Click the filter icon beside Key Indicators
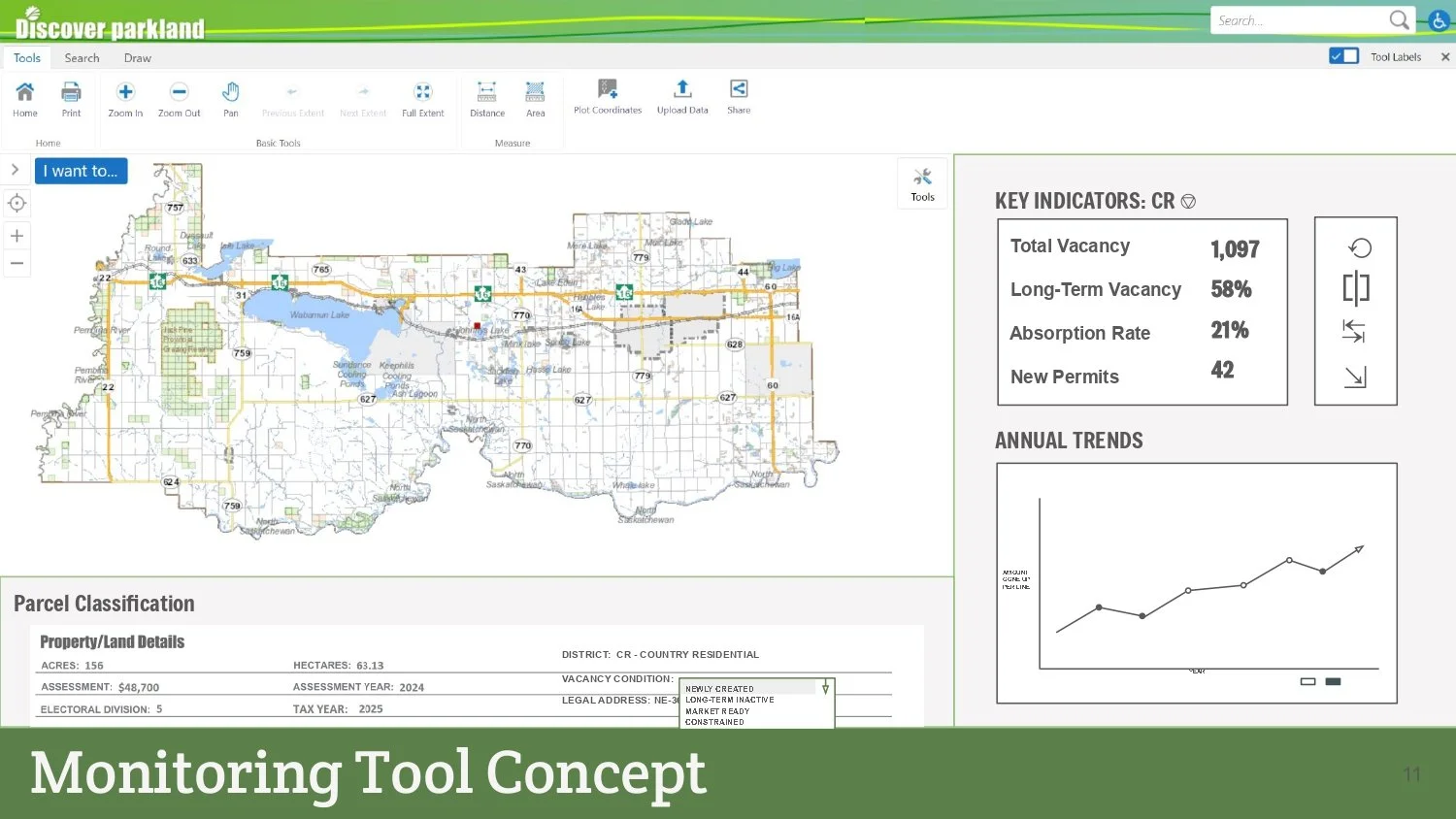 click(1188, 202)
